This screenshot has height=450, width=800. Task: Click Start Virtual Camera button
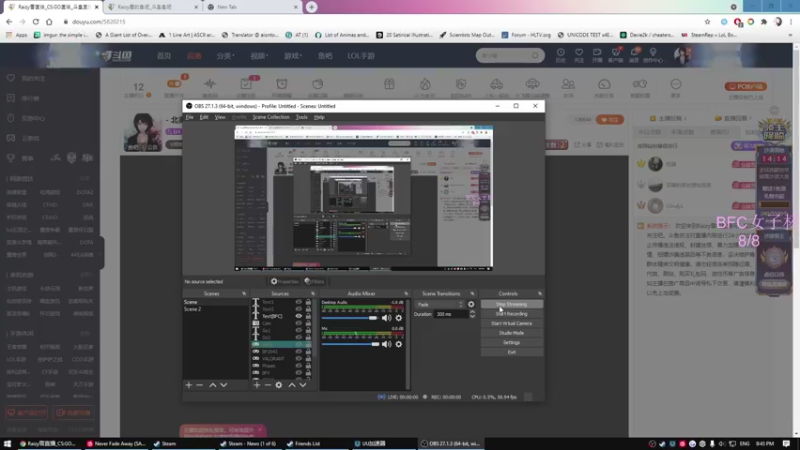click(511, 323)
